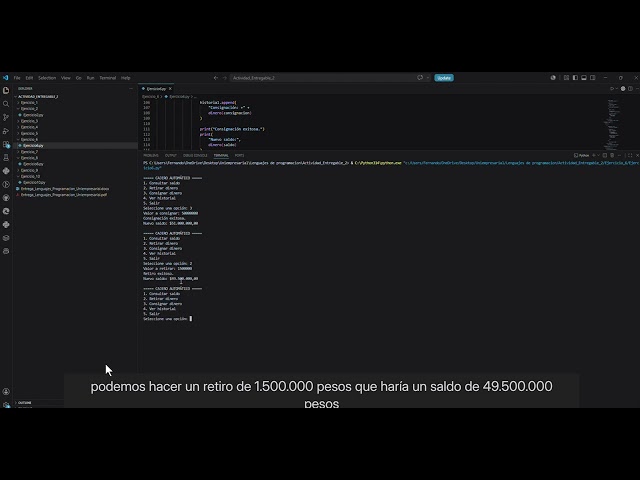Open the Run and Debug view
This screenshot has height=480, width=640.
pos(6,131)
